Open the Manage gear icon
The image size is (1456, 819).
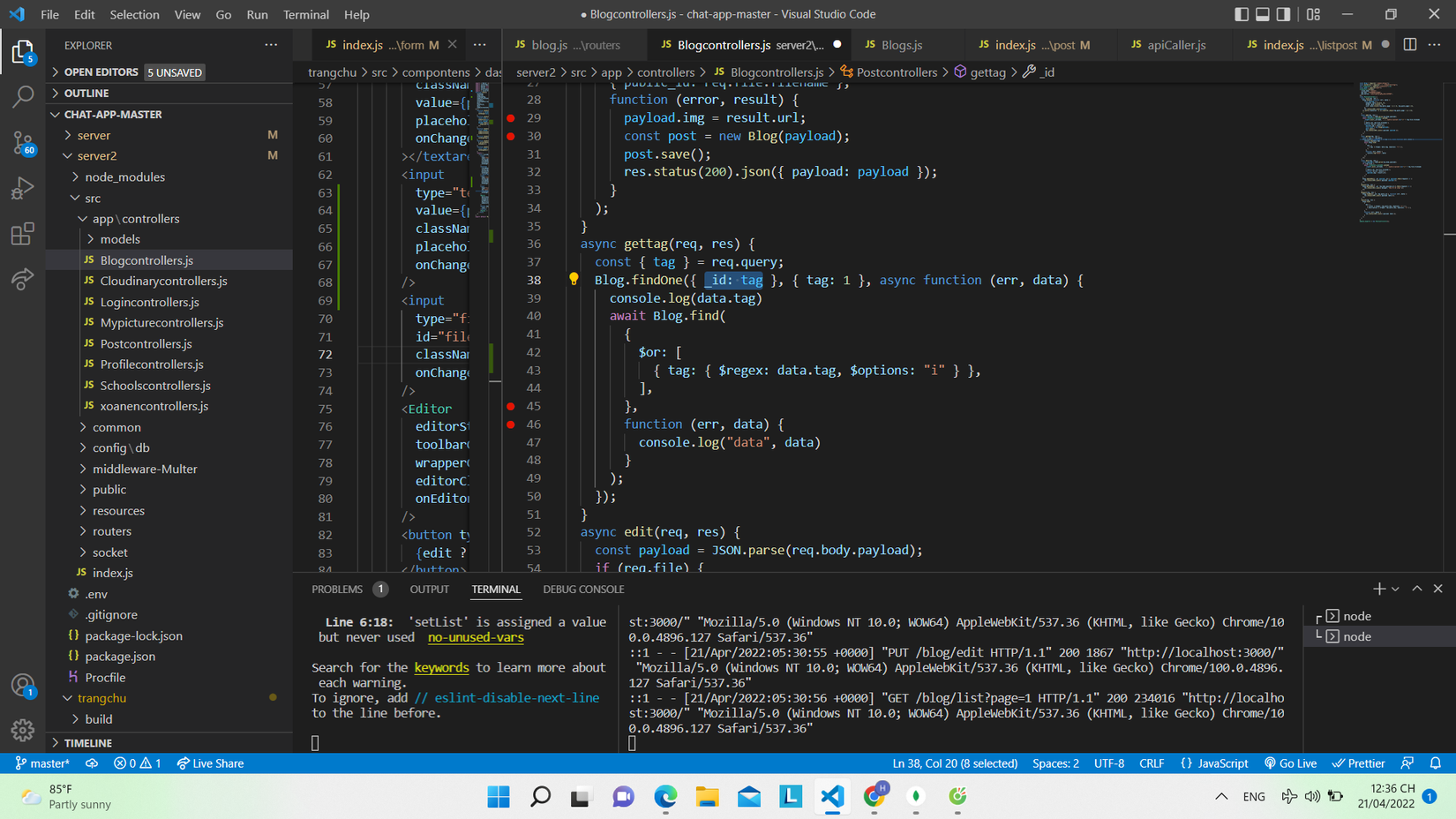click(23, 730)
